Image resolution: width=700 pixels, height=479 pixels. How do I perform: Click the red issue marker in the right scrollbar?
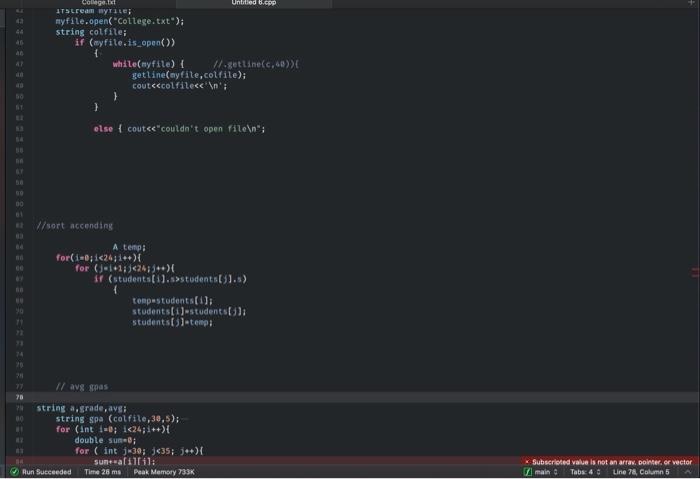tap(696, 272)
